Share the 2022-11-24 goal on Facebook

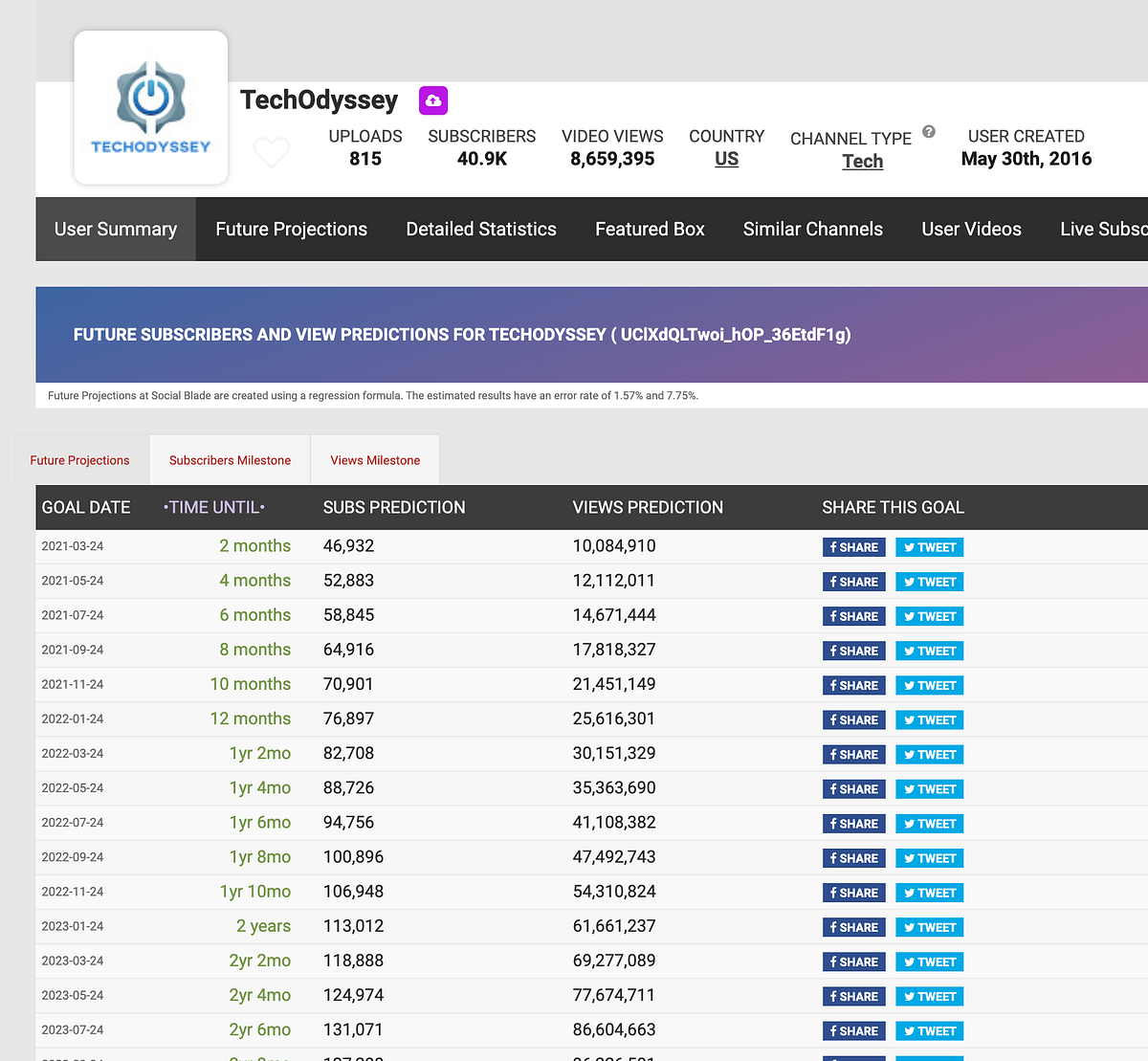854,893
